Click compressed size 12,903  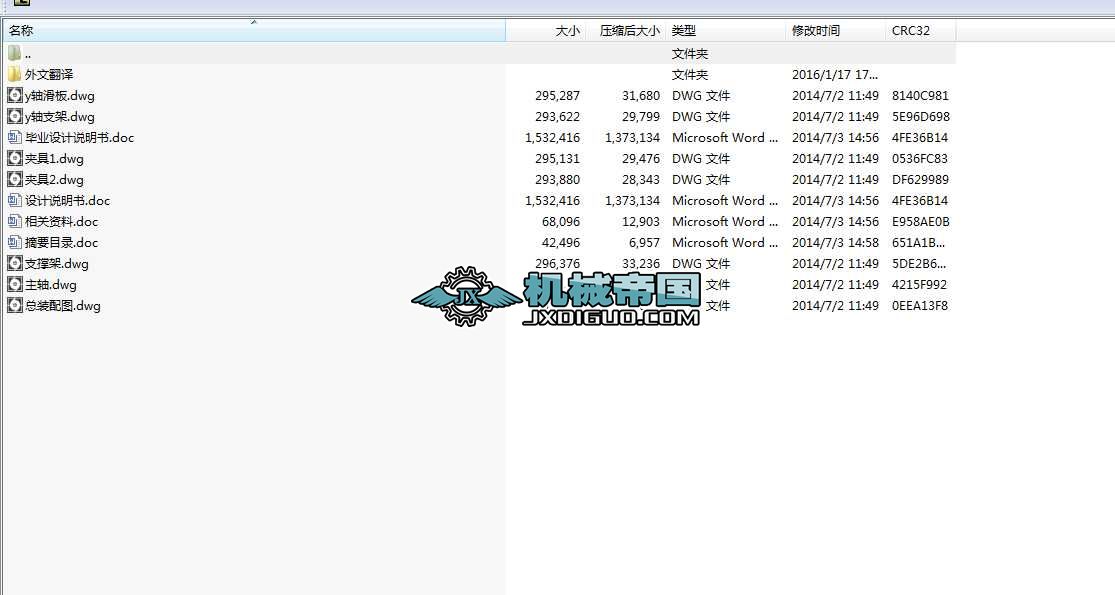[641, 221]
